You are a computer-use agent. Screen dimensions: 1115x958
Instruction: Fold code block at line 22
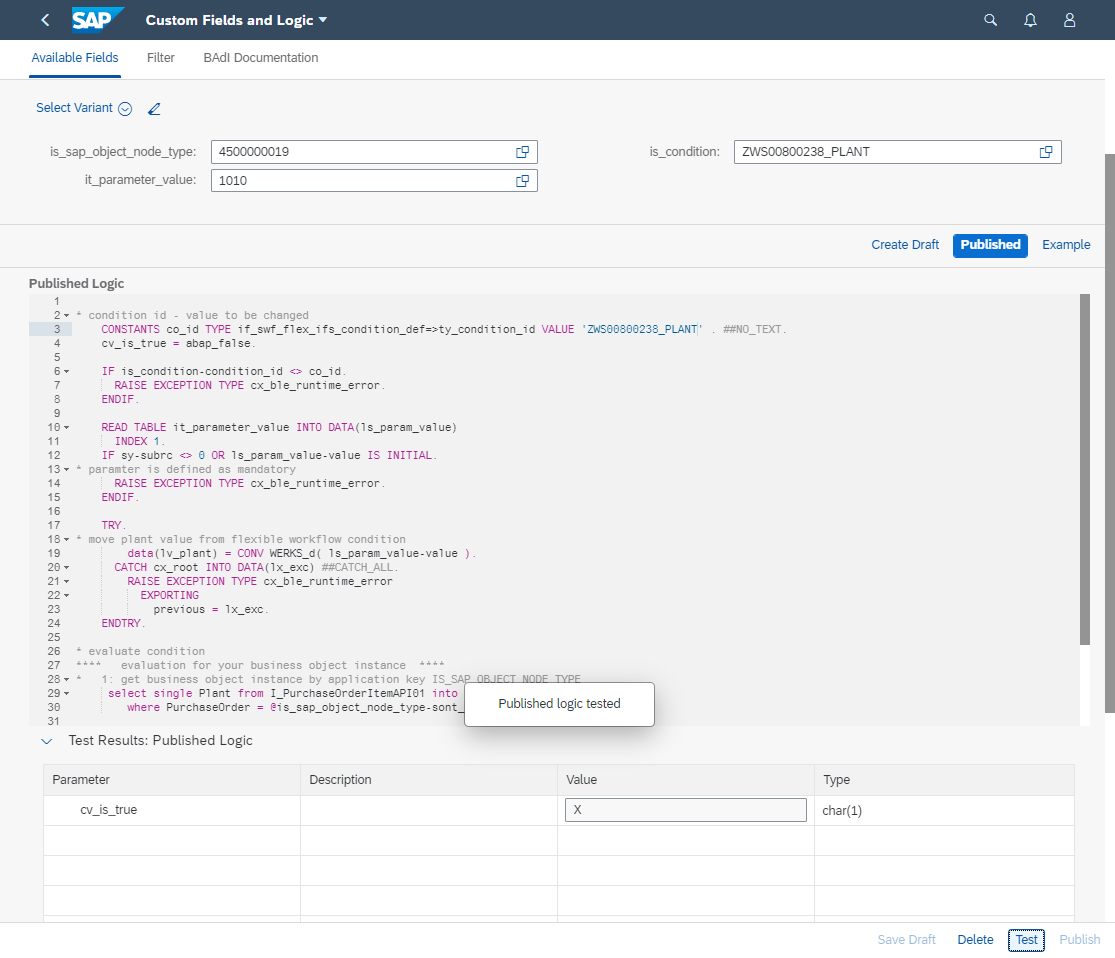pyautogui.click(x=67, y=595)
